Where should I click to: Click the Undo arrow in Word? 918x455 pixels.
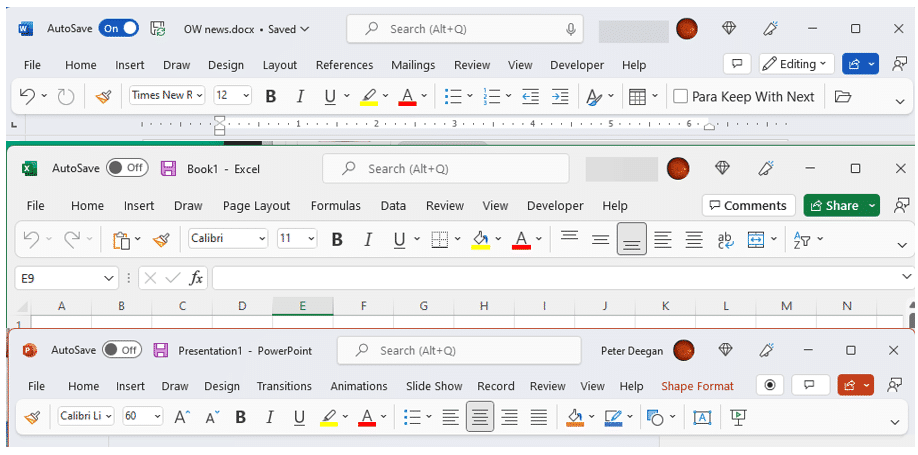point(28,97)
